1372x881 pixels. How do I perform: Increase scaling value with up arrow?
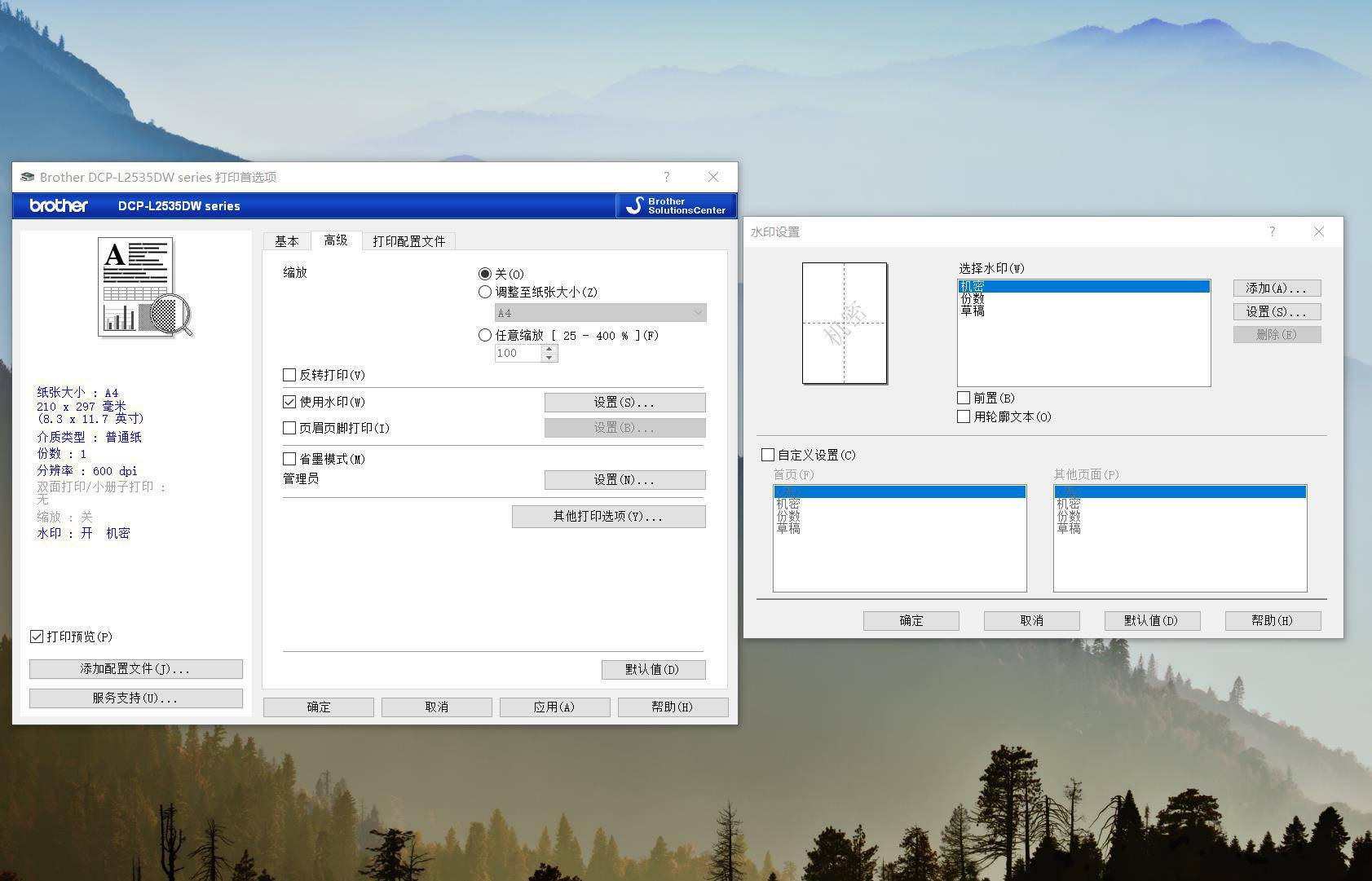pyautogui.click(x=549, y=349)
